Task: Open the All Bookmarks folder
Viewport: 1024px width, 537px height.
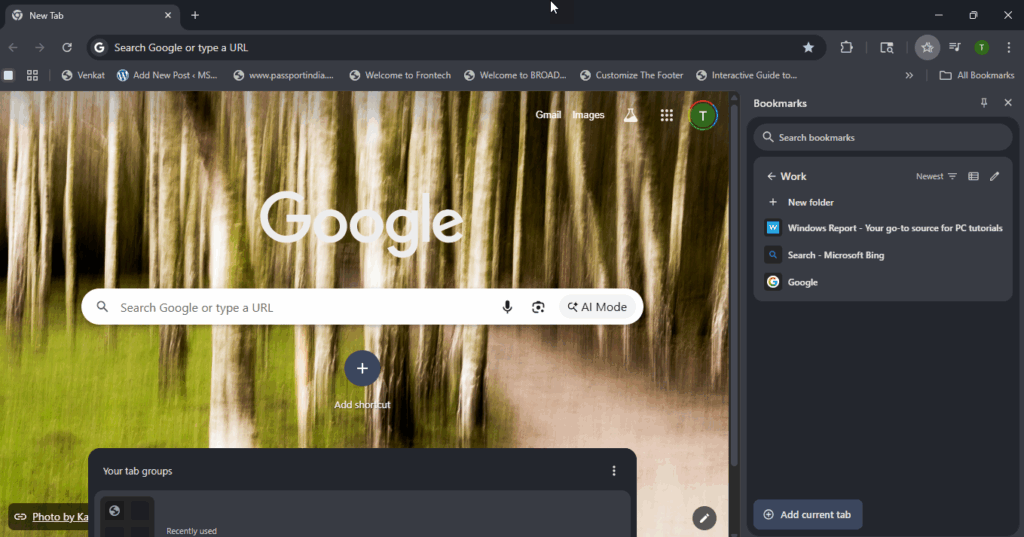Action: pos(976,75)
